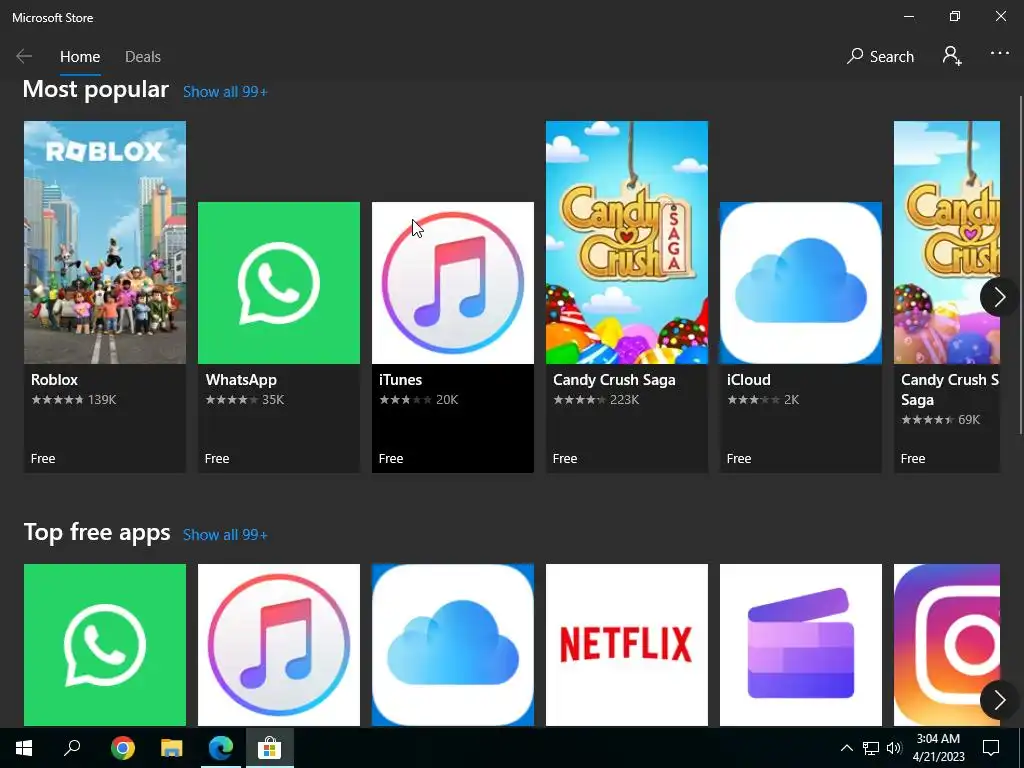Click the Roblox title text

pyautogui.click(x=54, y=380)
